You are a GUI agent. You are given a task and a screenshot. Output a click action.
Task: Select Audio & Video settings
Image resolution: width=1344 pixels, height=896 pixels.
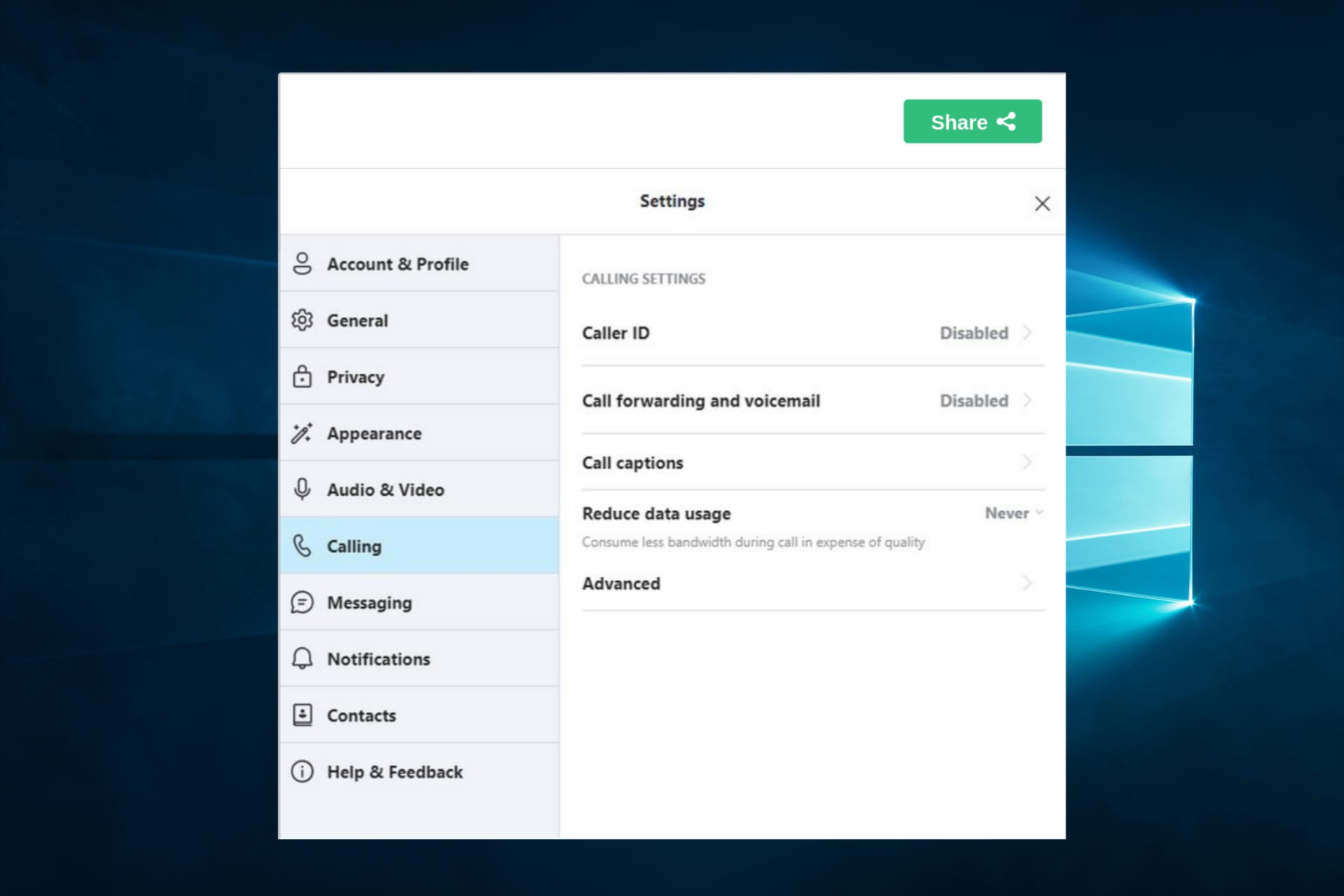click(419, 489)
